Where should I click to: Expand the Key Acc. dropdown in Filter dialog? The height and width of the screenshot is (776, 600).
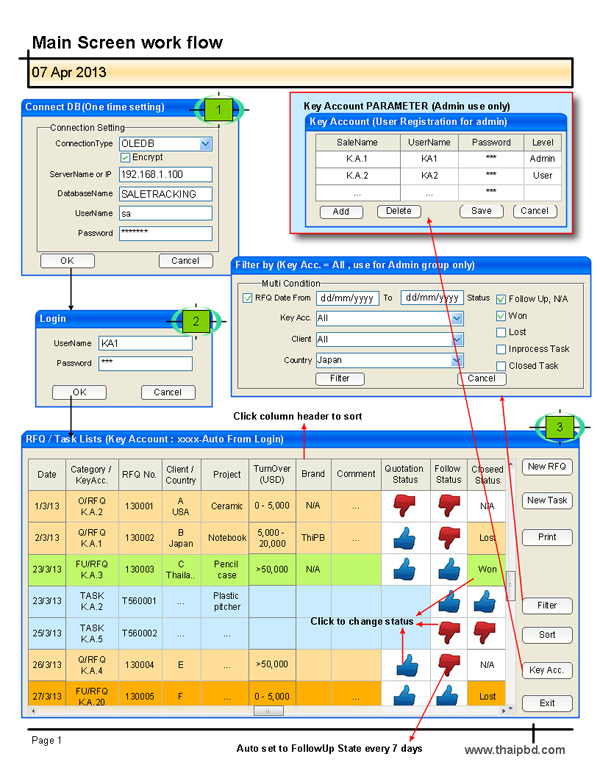point(457,318)
